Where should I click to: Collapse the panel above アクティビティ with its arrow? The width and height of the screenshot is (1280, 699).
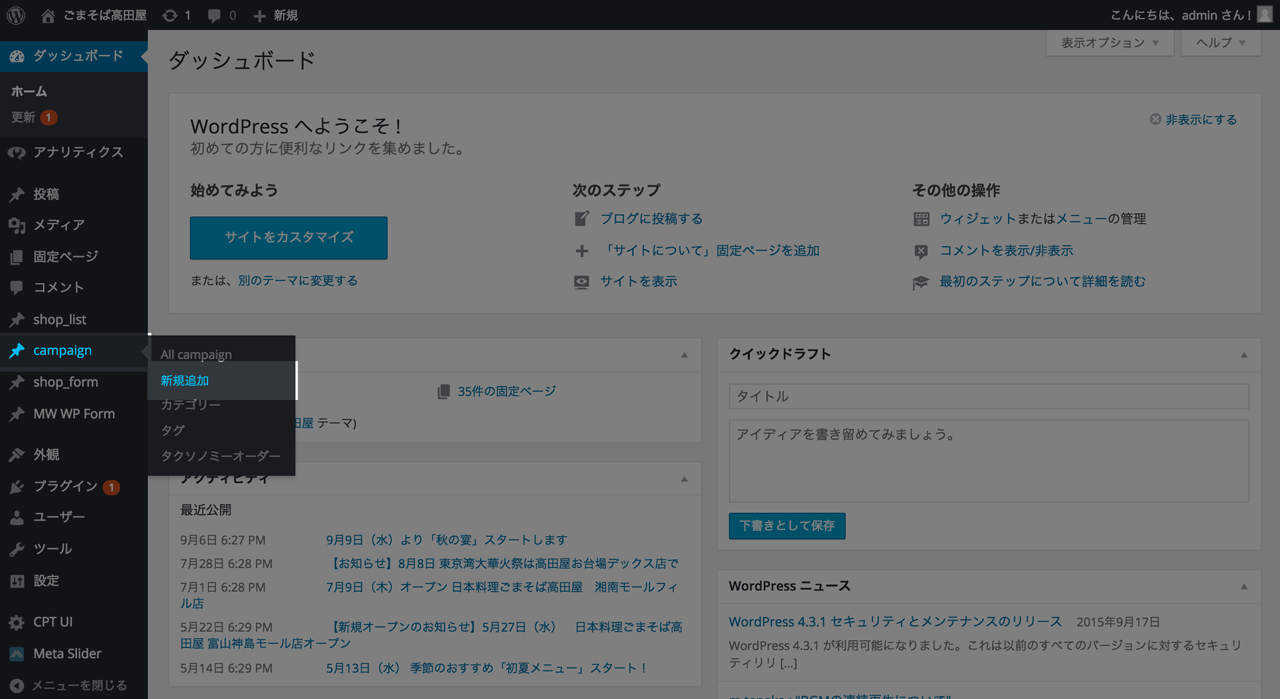click(x=684, y=355)
